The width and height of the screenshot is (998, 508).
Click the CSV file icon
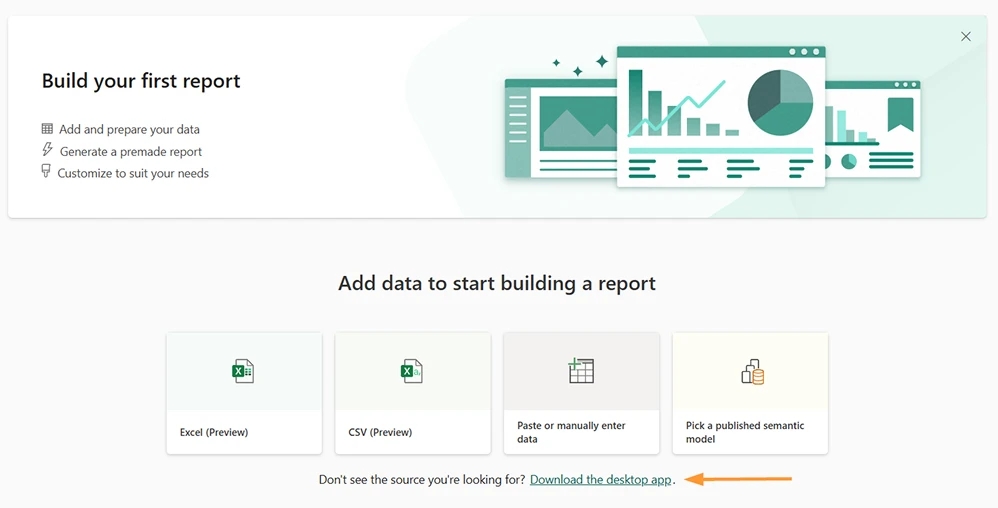(412, 371)
